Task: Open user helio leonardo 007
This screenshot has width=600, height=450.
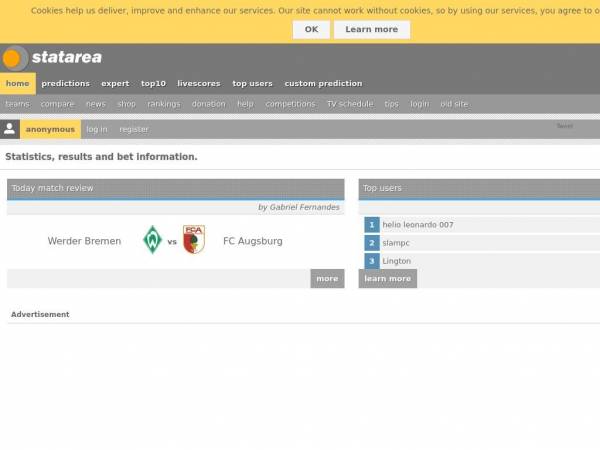Action: 418,225
